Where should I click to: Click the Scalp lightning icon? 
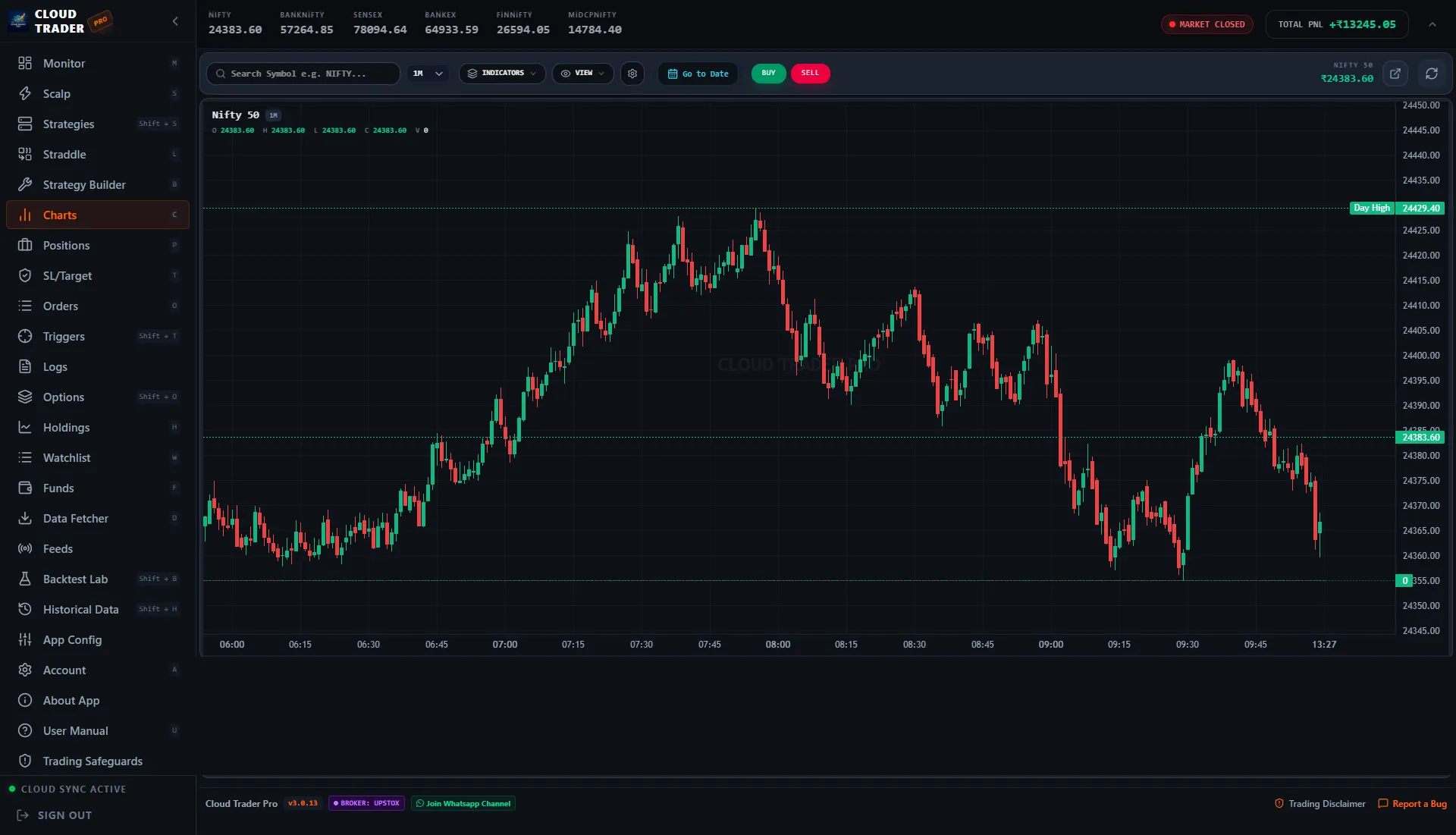coord(25,93)
